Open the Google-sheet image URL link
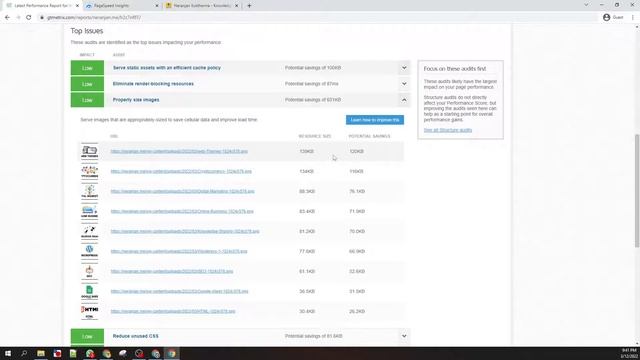Viewport: 640px width, 360px height. pyautogui.click(x=179, y=291)
